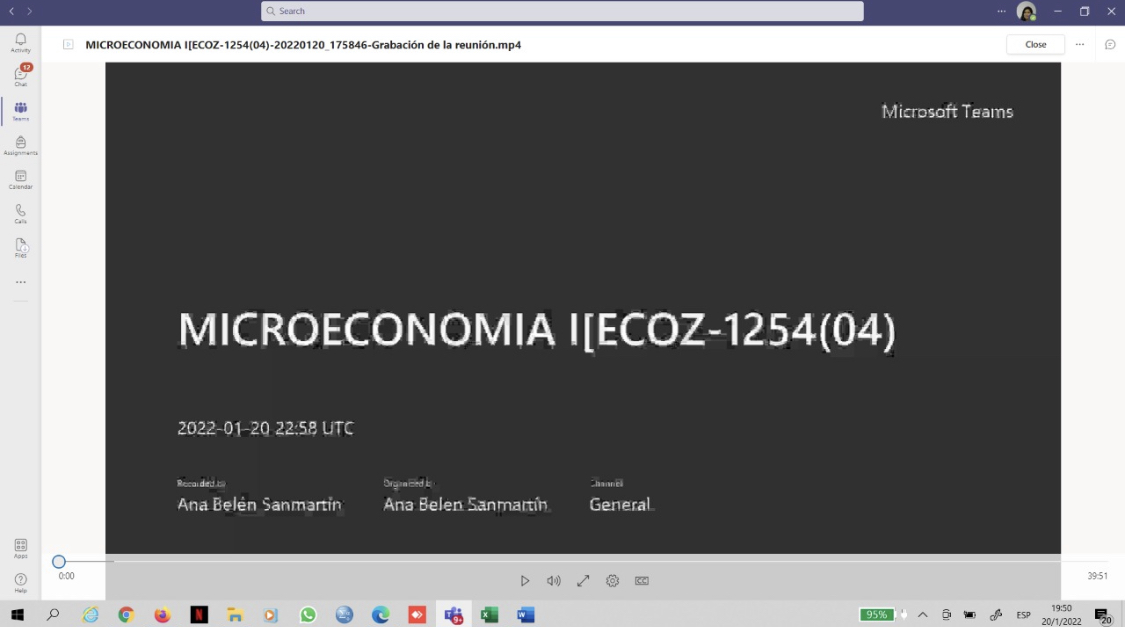The image size is (1125, 627).
Task: Go back using the navigation arrow
Action: coord(12,11)
